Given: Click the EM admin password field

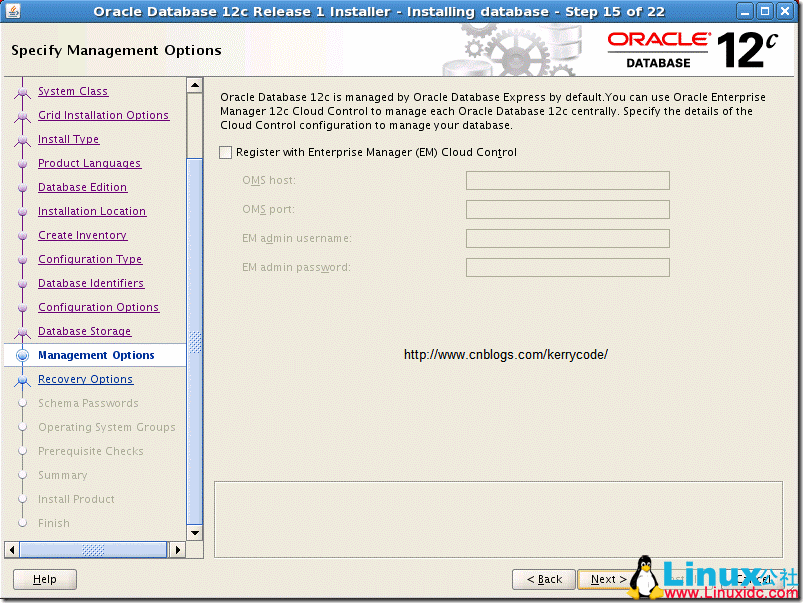Looking at the screenshot, I should (566, 267).
